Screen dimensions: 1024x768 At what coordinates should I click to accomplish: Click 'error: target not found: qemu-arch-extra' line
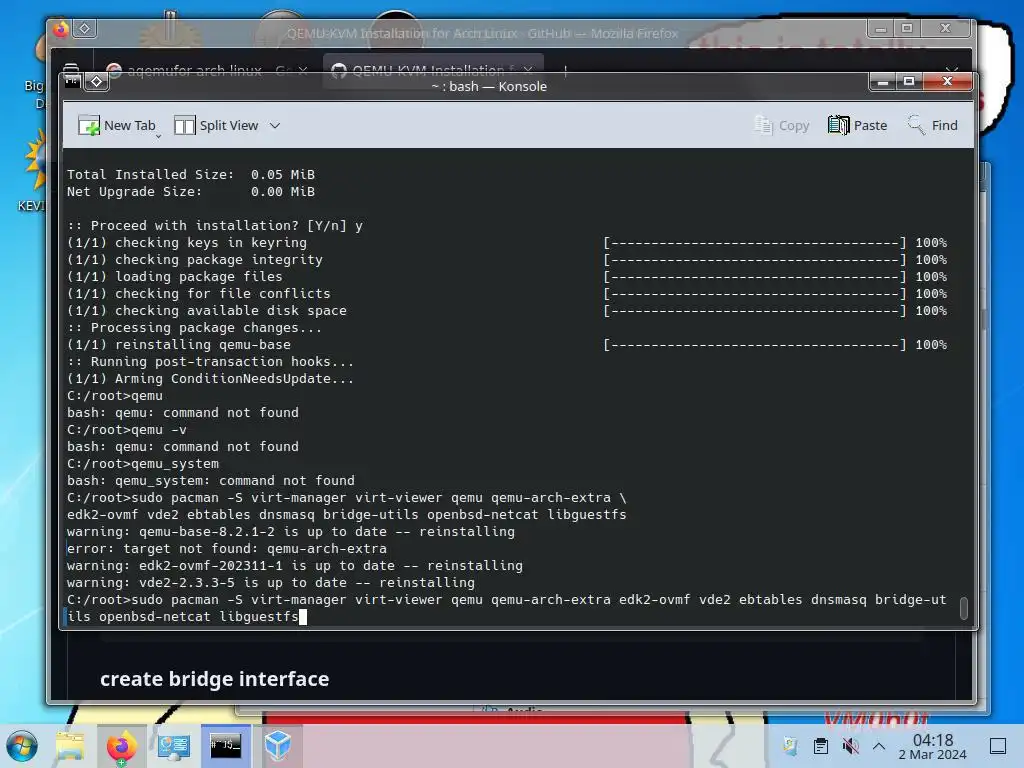pyautogui.click(x=227, y=549)
